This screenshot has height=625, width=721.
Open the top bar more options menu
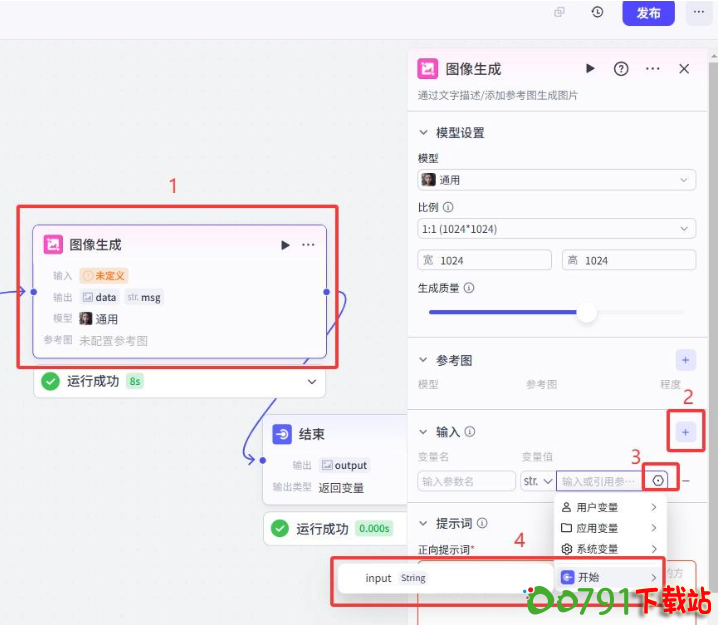click(x=698, y=13)
